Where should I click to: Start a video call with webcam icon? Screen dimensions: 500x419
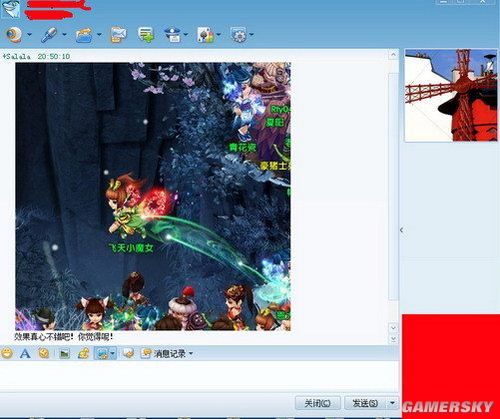click(14, 35)
